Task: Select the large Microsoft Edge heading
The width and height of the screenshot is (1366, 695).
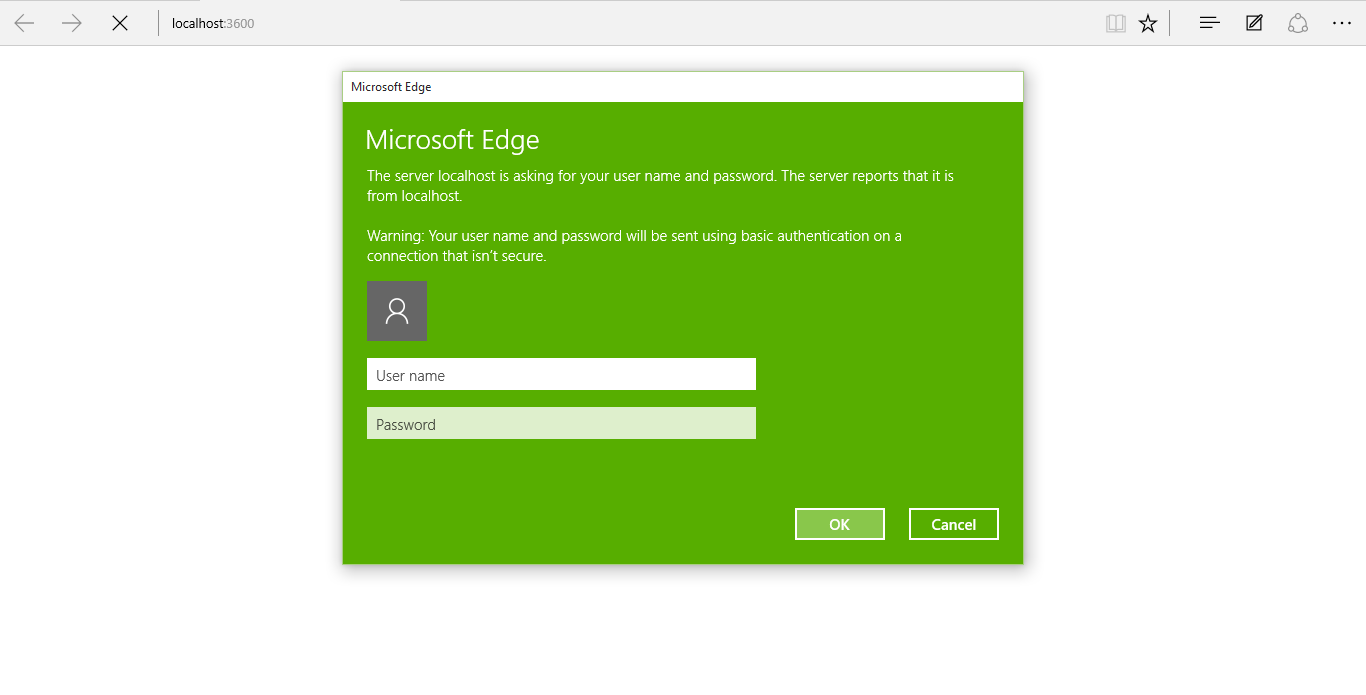Action: tap(452, 140)
